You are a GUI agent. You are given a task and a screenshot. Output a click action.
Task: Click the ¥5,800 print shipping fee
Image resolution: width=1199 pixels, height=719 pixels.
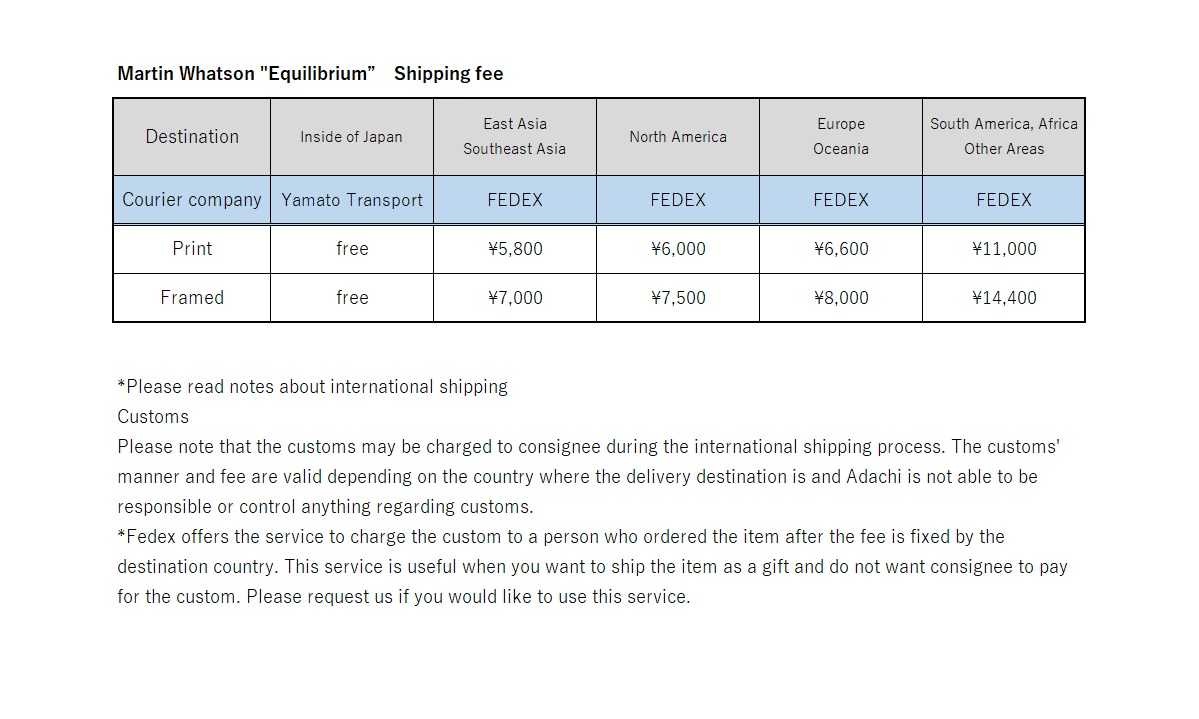click(515, 249)
